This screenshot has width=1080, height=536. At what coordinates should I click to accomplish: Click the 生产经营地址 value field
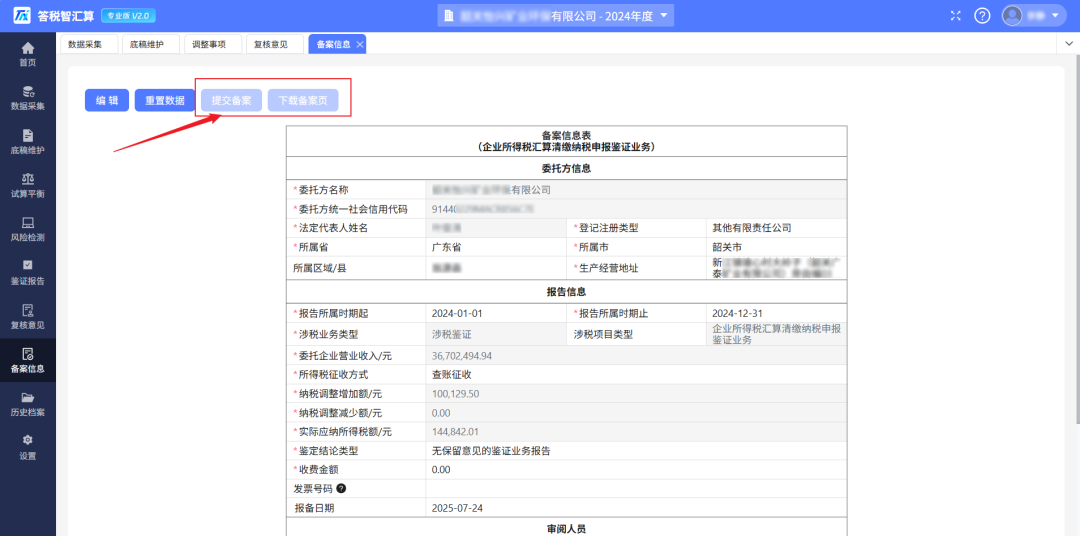coord(776,268)
